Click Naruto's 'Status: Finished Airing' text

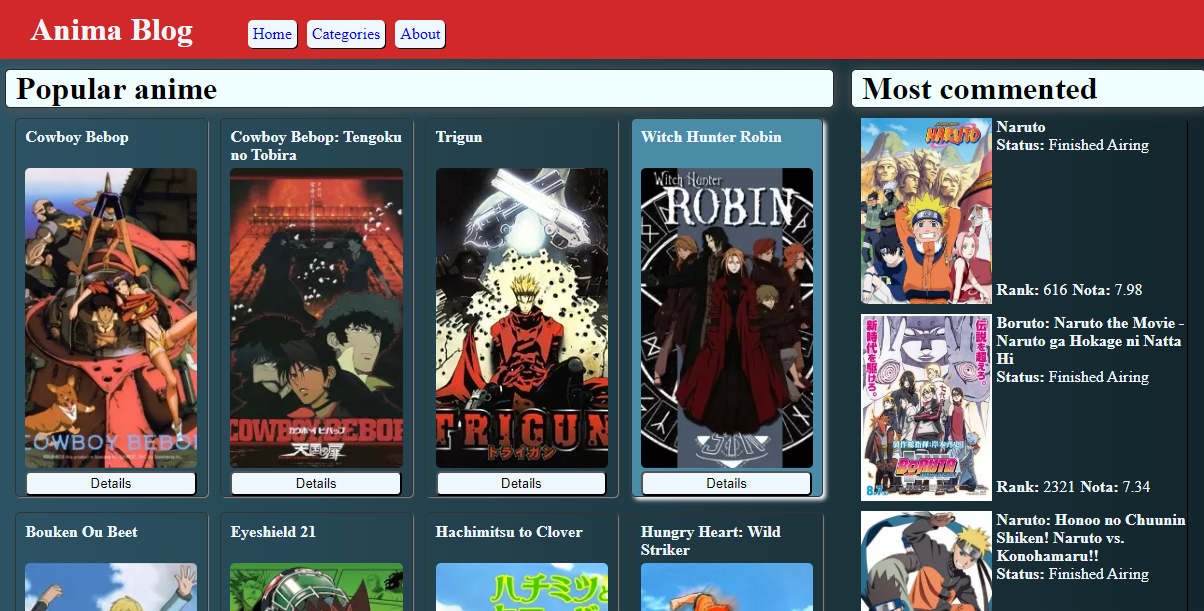tap(1073, 145)
